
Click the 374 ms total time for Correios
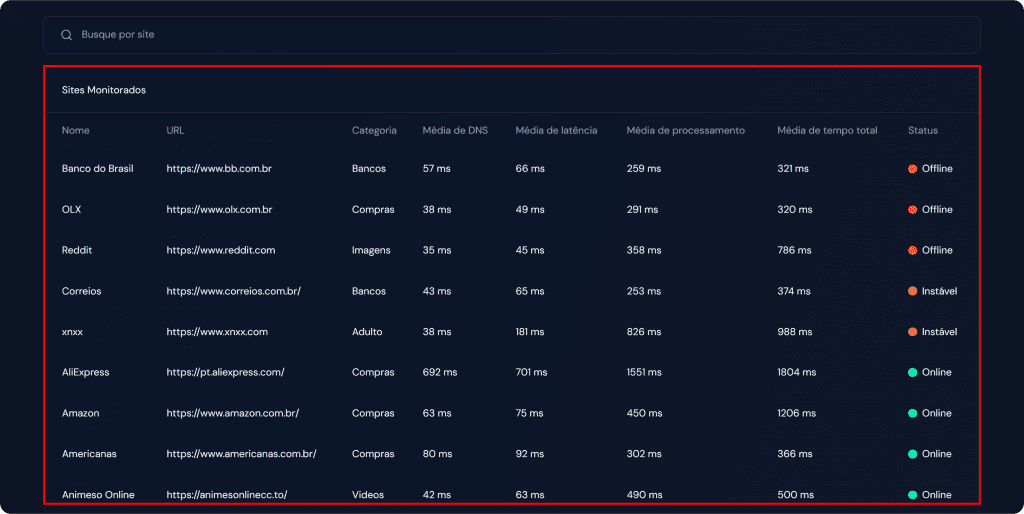pos(793,291)
